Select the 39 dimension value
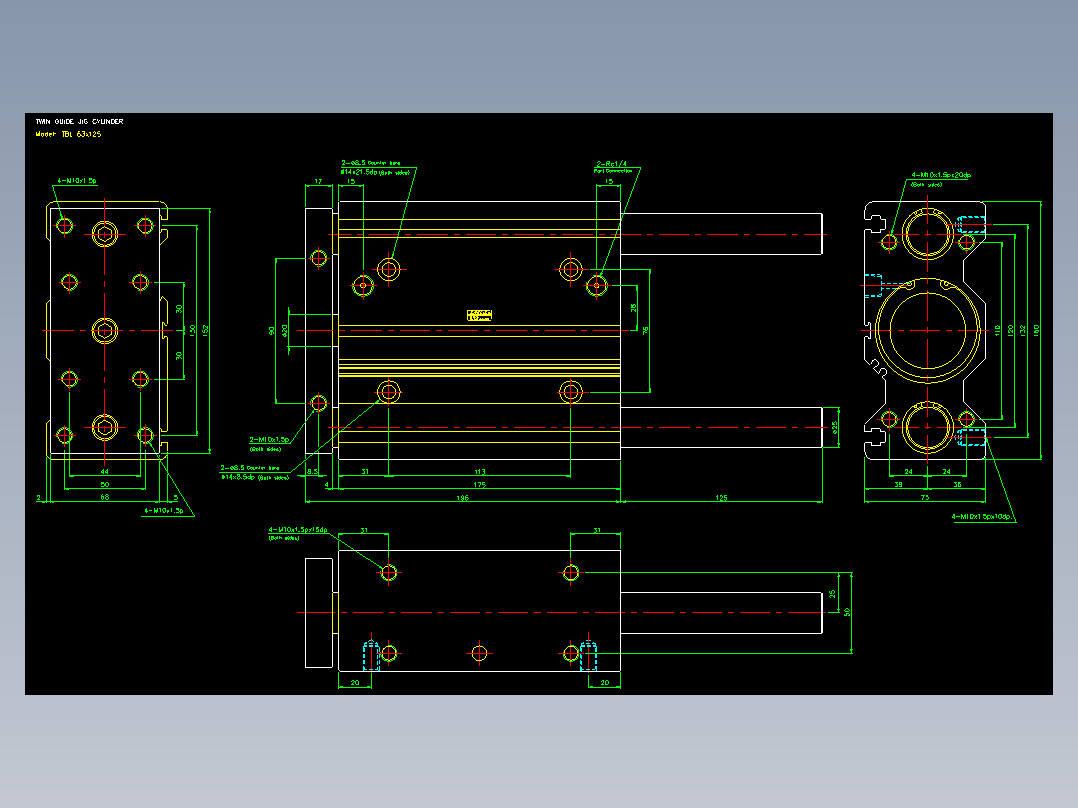The width and height of the screenshot is (1078, 808). pos(898,485)
